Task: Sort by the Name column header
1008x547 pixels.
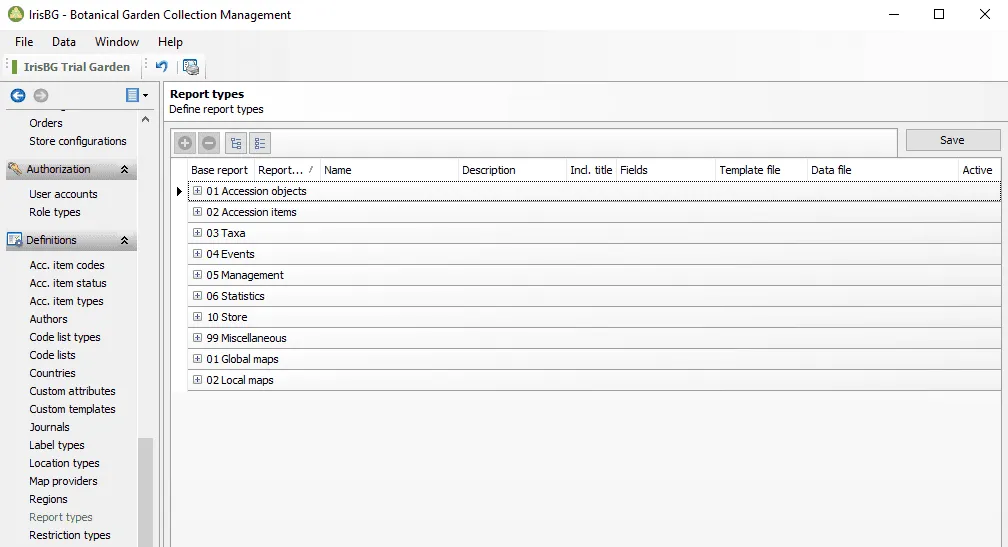Action: pyautogui.click(x=389, y=170)
